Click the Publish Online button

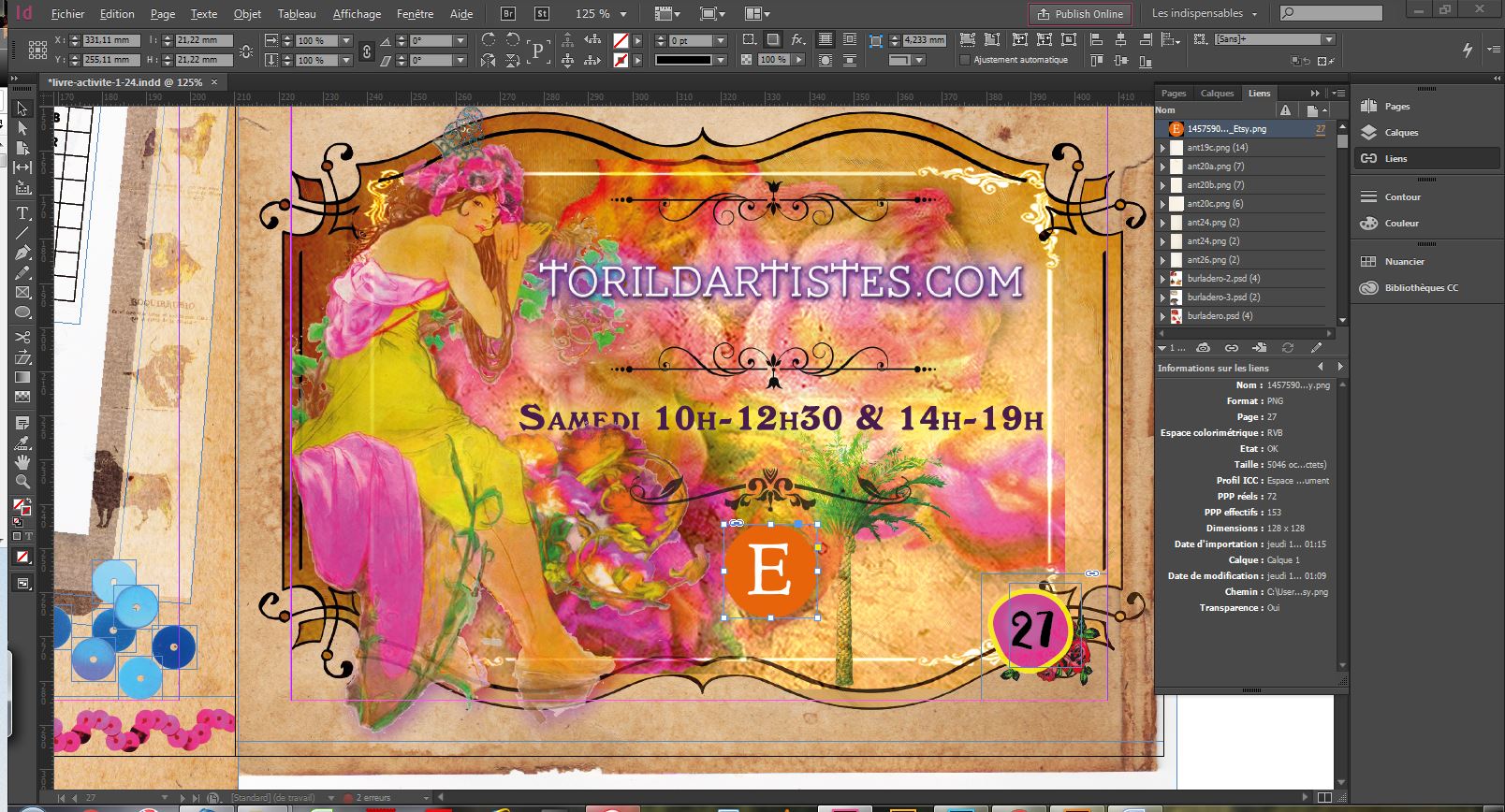[x=1080, y=14]
